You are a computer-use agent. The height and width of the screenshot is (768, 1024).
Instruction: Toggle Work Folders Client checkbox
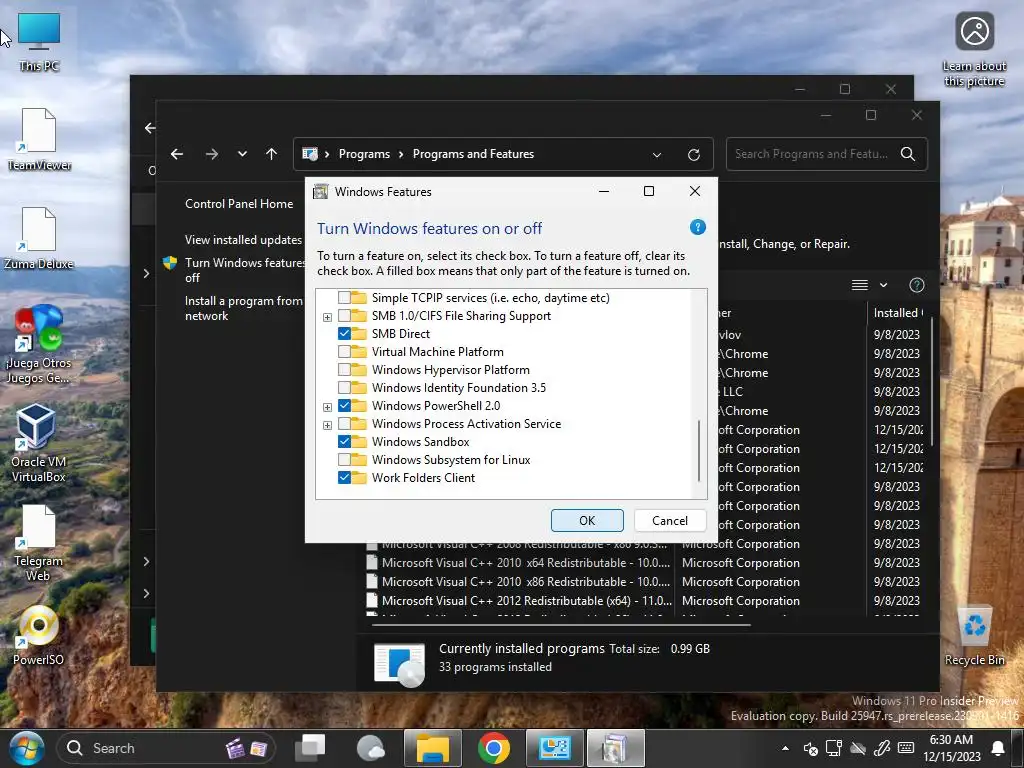click(x=344, y=478)
